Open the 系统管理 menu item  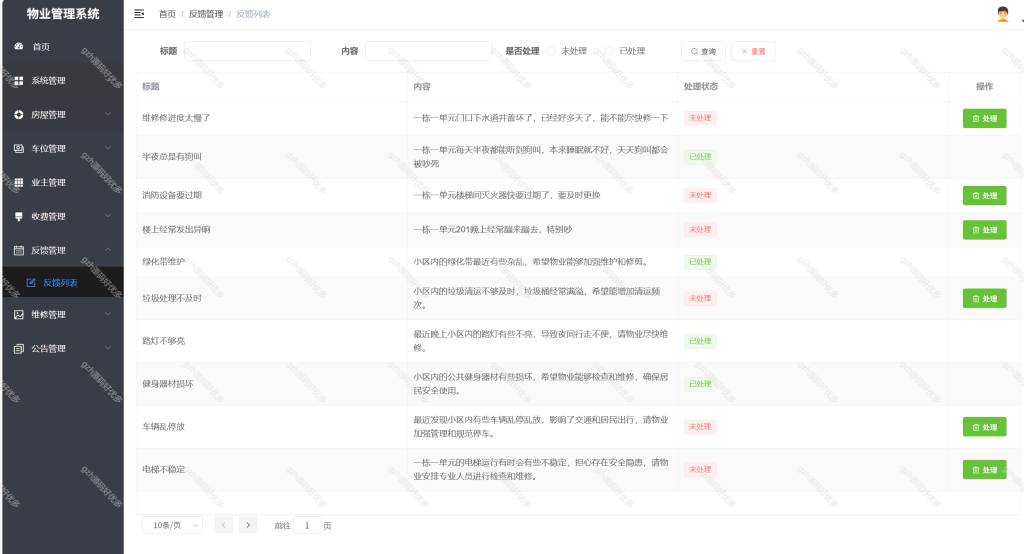(x=63, y=80)
